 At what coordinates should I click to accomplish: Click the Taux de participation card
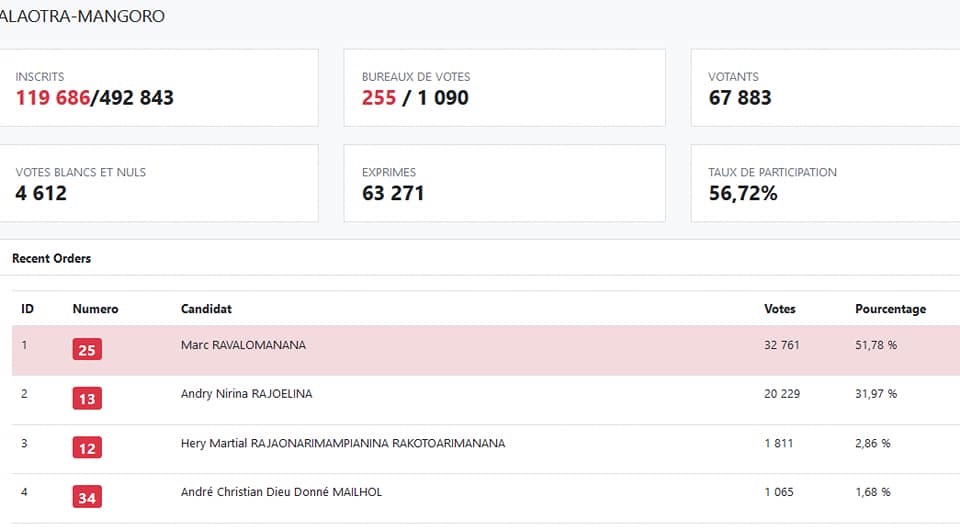[825, 183]
